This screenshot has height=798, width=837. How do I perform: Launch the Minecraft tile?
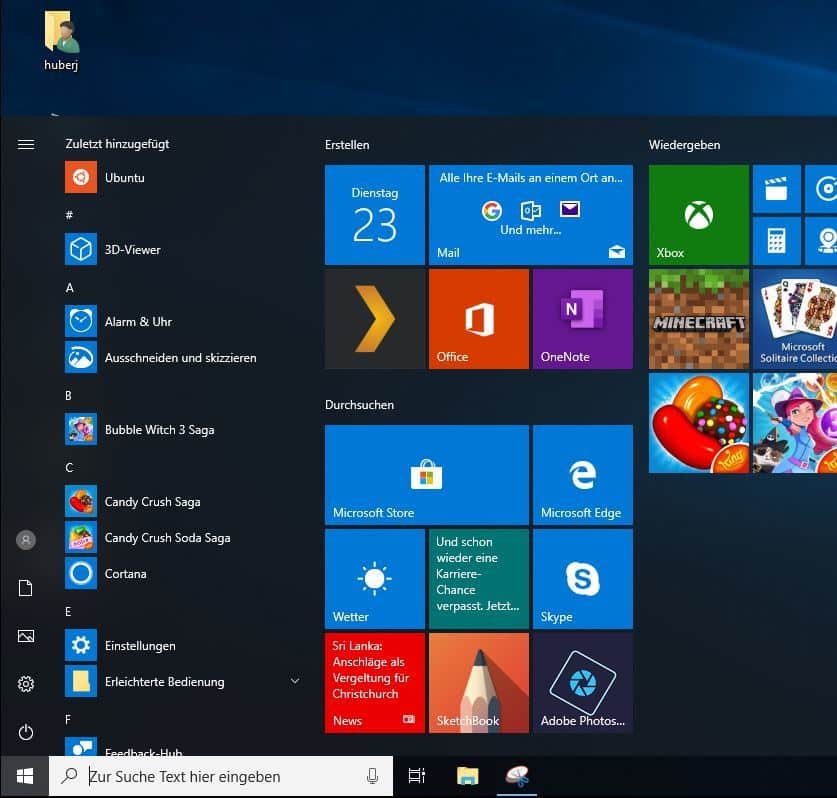click(x=699, y=319)
